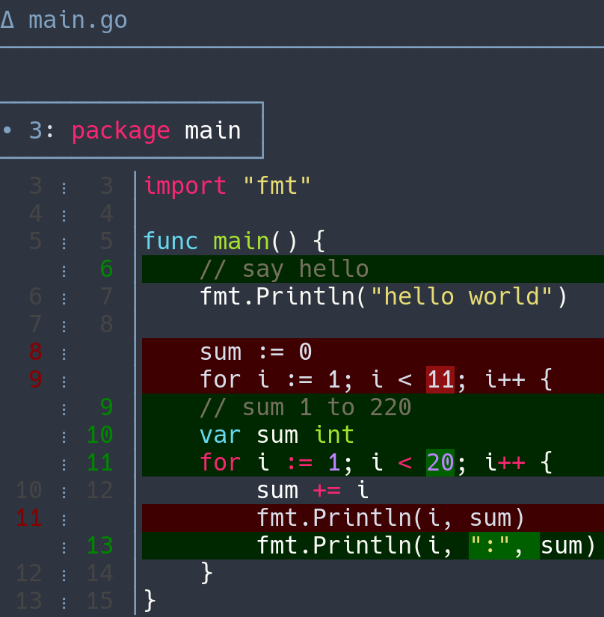Click the "hello world" string literal

click(470, 297)
